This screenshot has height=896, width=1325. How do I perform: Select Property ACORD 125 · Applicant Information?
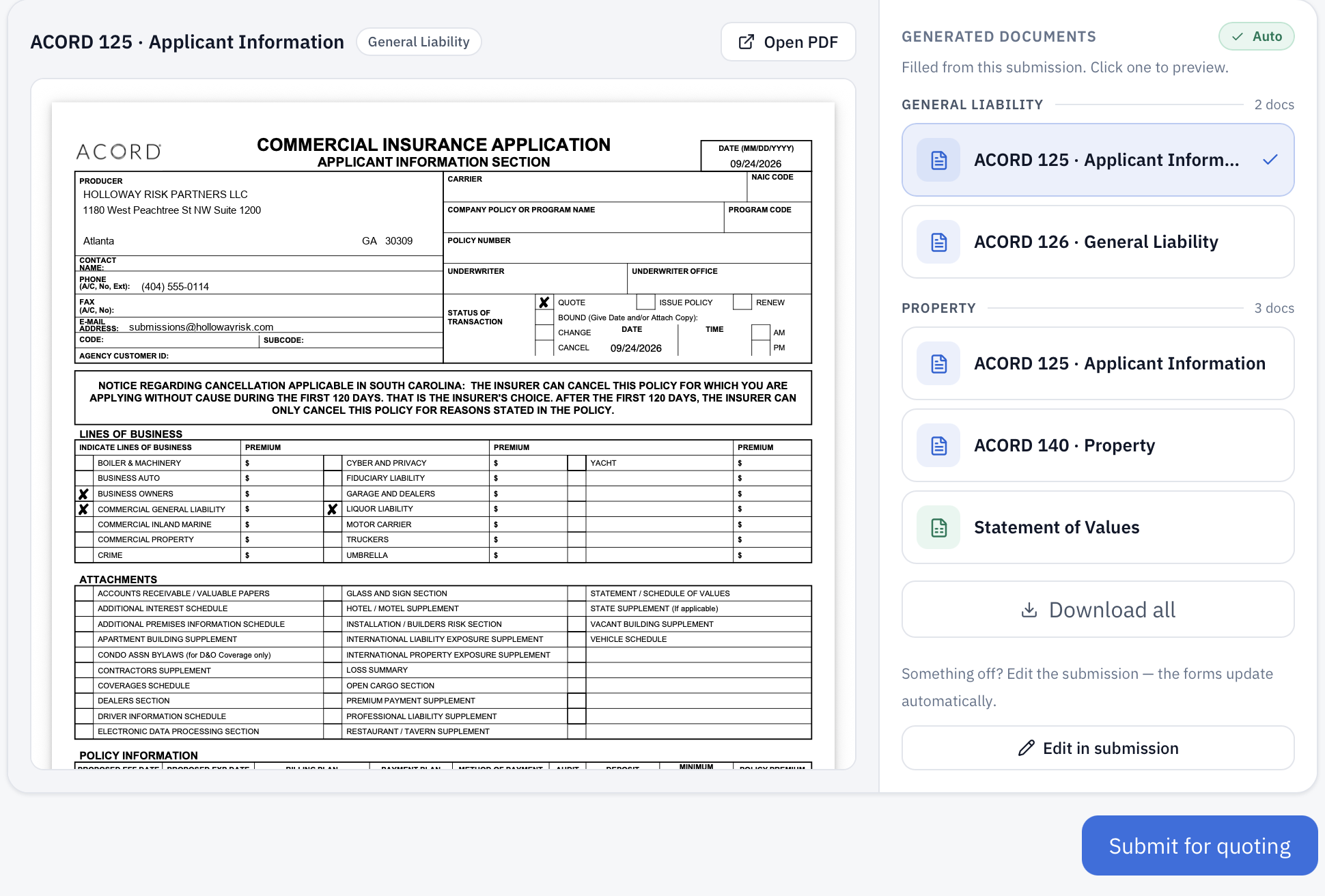tap(1098, 363)
